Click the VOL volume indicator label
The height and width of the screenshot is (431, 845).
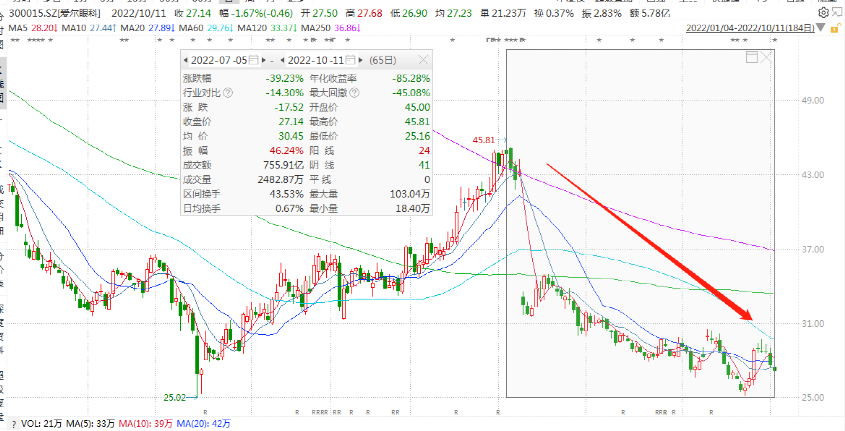pyautogui.click(x=28, y=425)
